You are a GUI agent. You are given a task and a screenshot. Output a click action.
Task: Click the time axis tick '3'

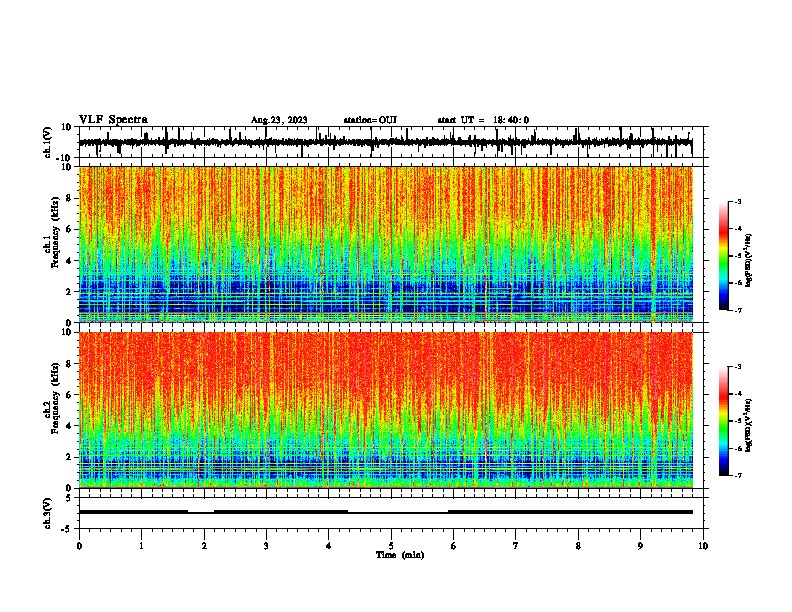click(x=266, y=546)
